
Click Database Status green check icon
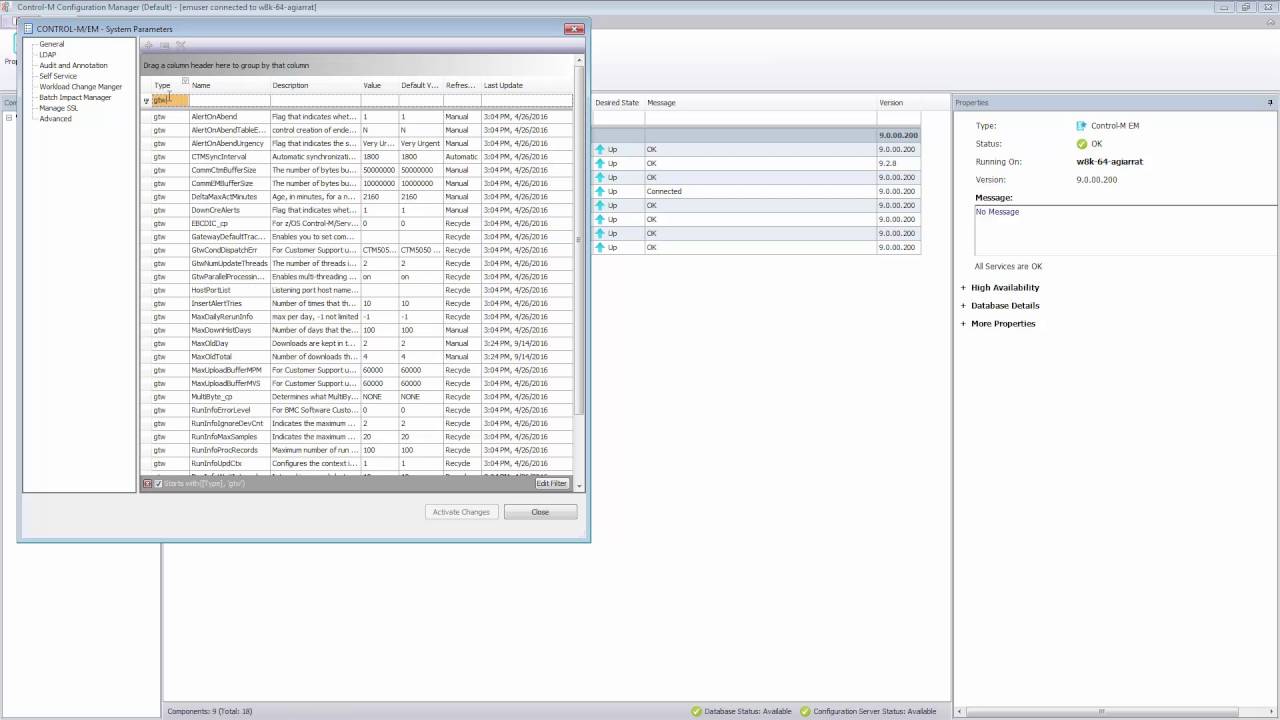[x=696, y=711]
